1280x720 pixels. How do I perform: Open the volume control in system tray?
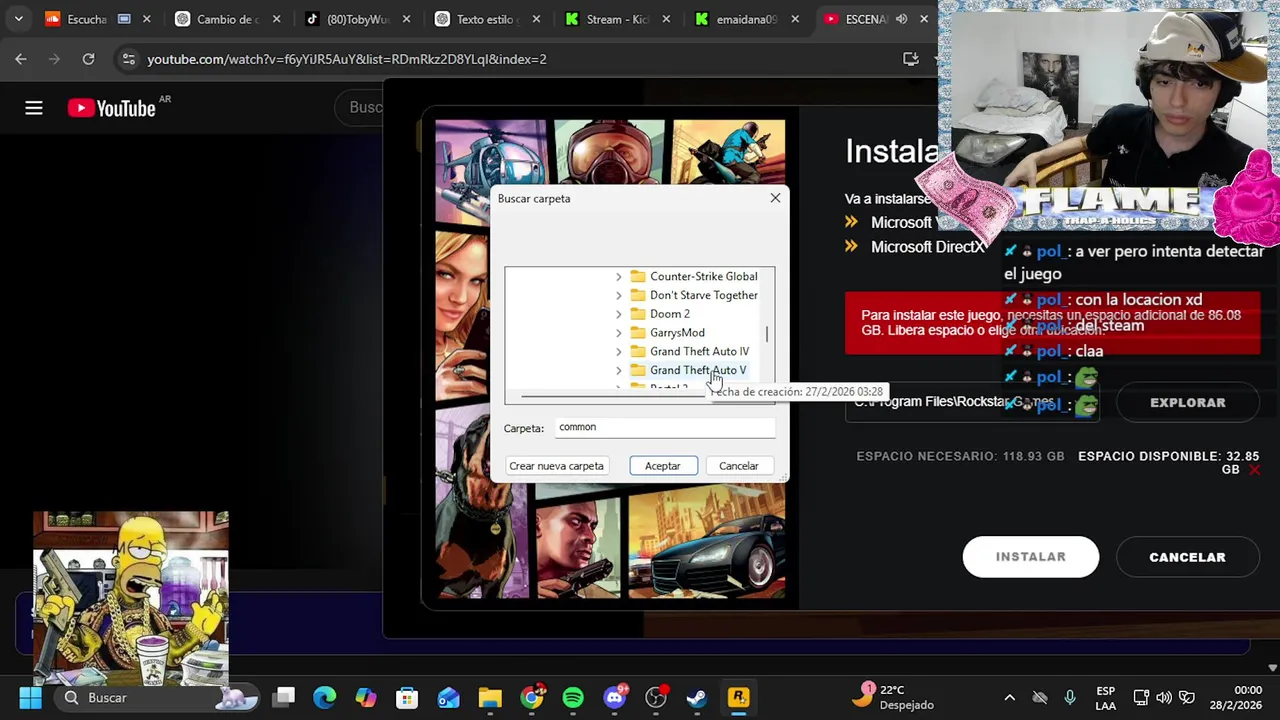(x=1164, y=697)
